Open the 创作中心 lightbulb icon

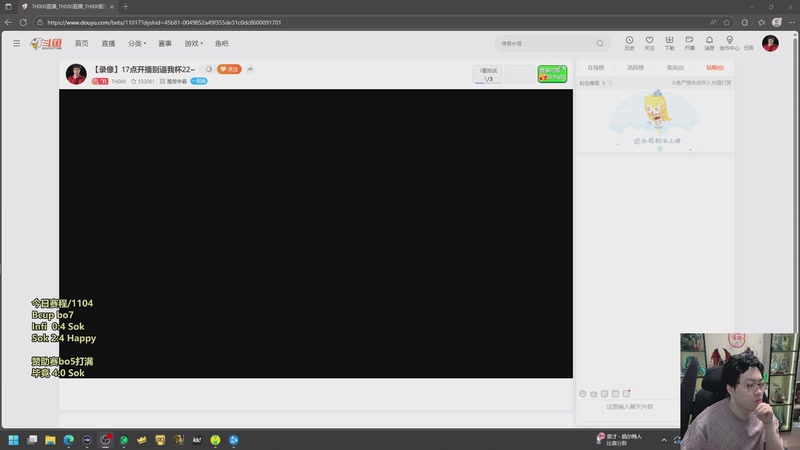(x=730, y=43)
